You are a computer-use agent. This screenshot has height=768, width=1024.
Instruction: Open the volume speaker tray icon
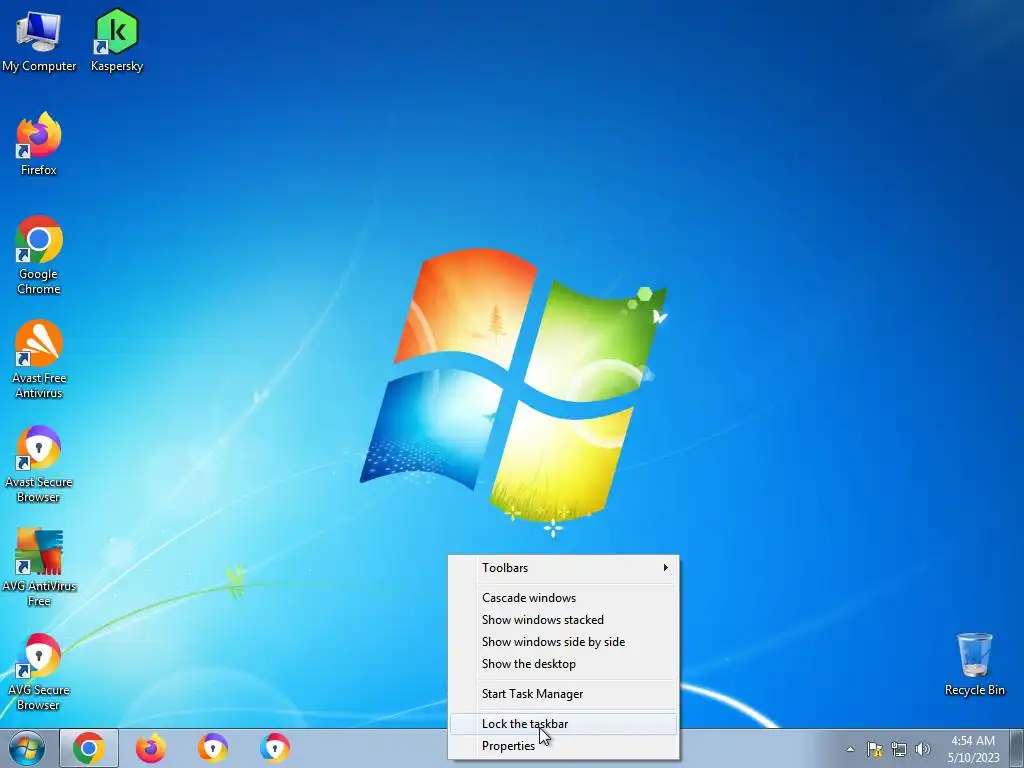[923, 749]
